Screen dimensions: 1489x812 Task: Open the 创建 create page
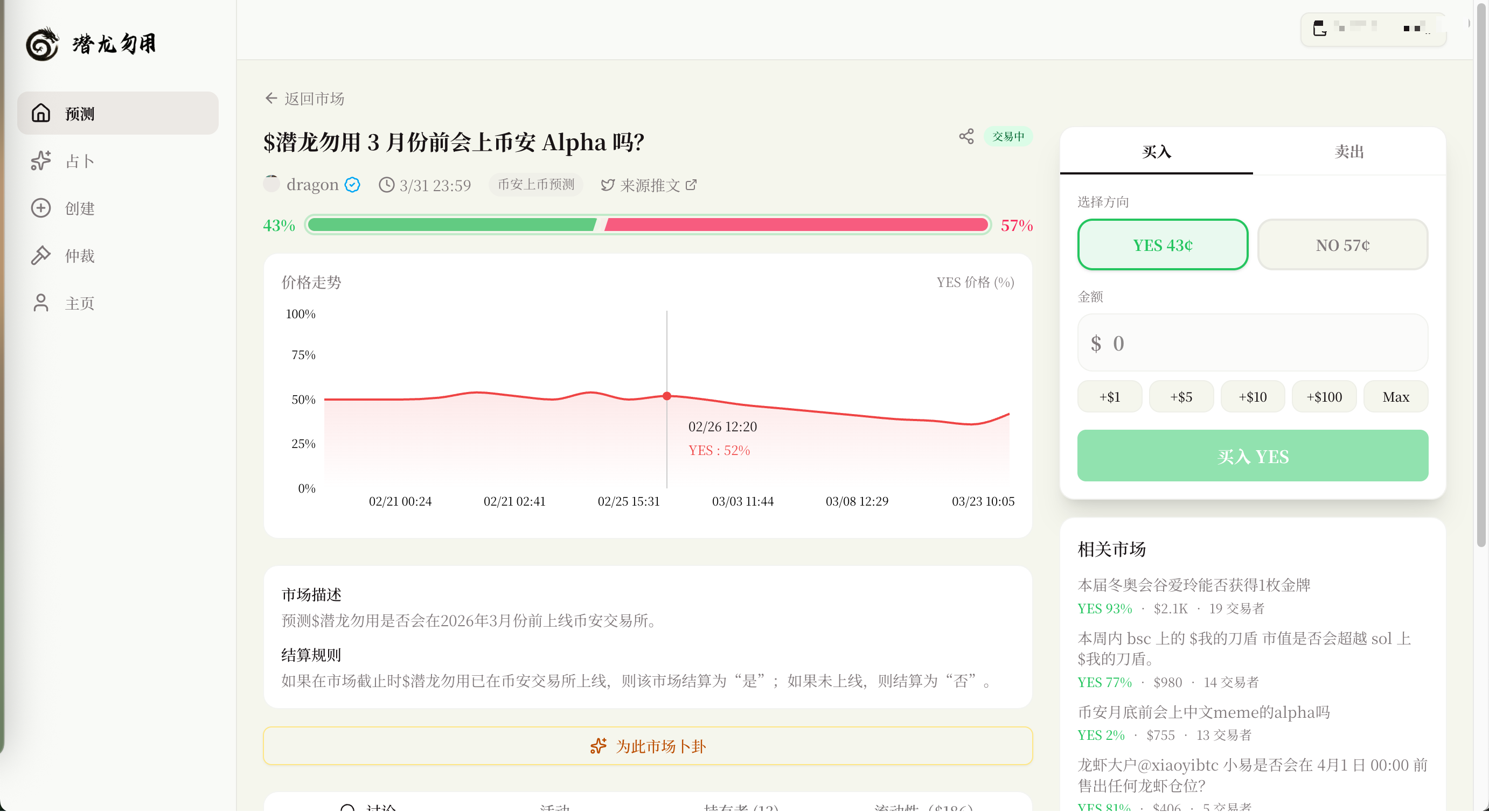tap(79, 208)
